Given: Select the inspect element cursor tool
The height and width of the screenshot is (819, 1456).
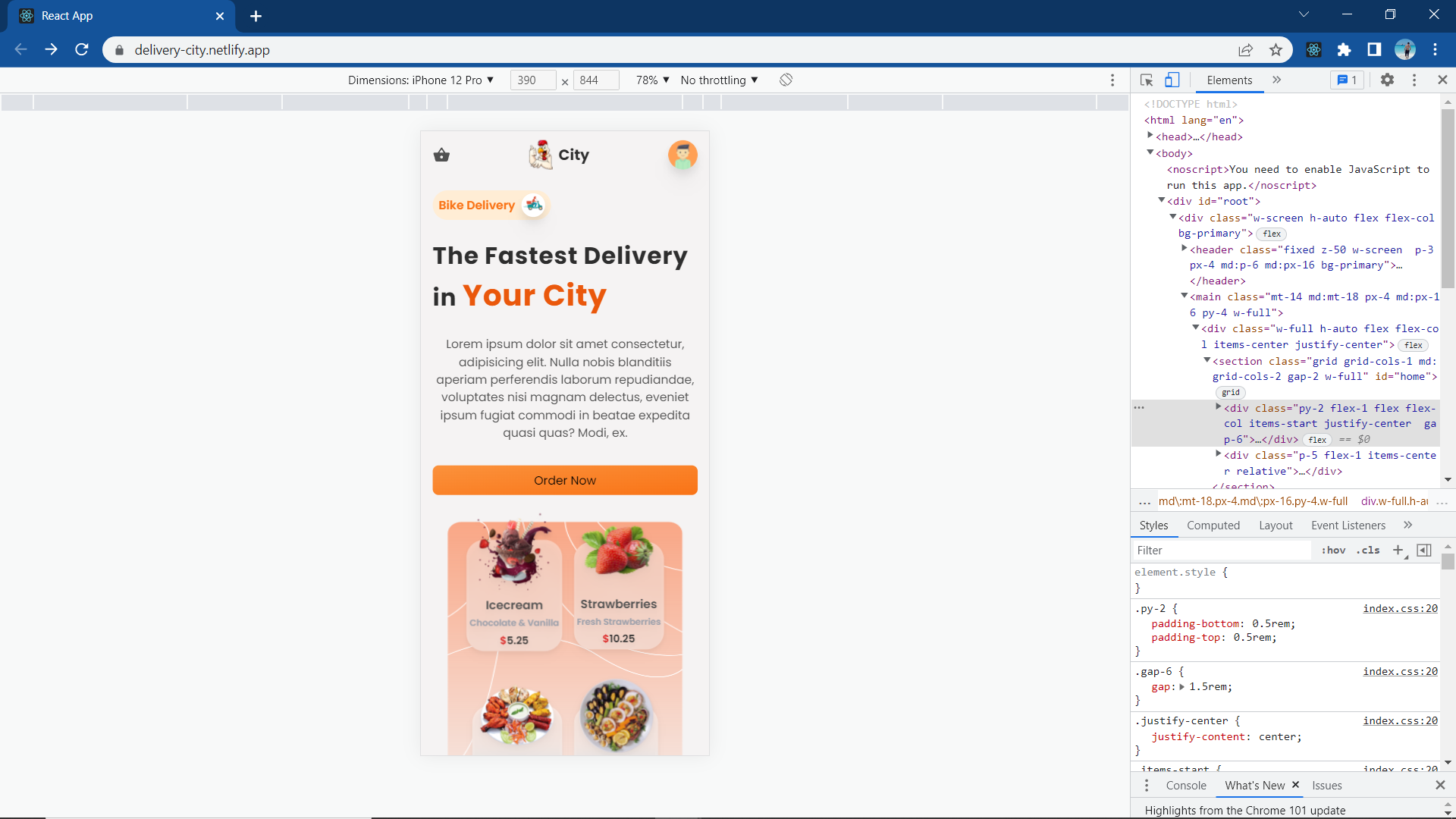Looking at the screenshot, I should (1146, 80).
